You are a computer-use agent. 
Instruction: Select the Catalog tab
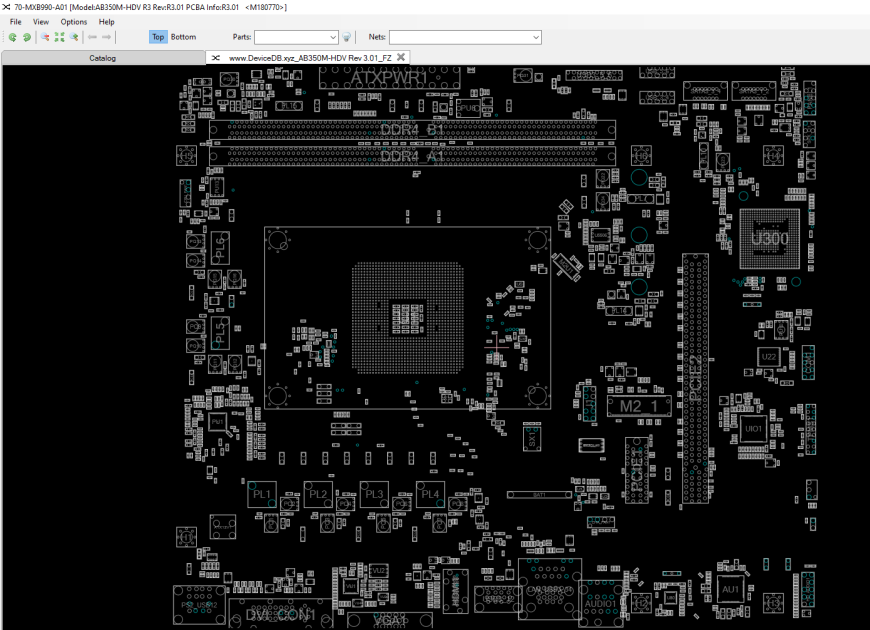click(x=103, y=58)
